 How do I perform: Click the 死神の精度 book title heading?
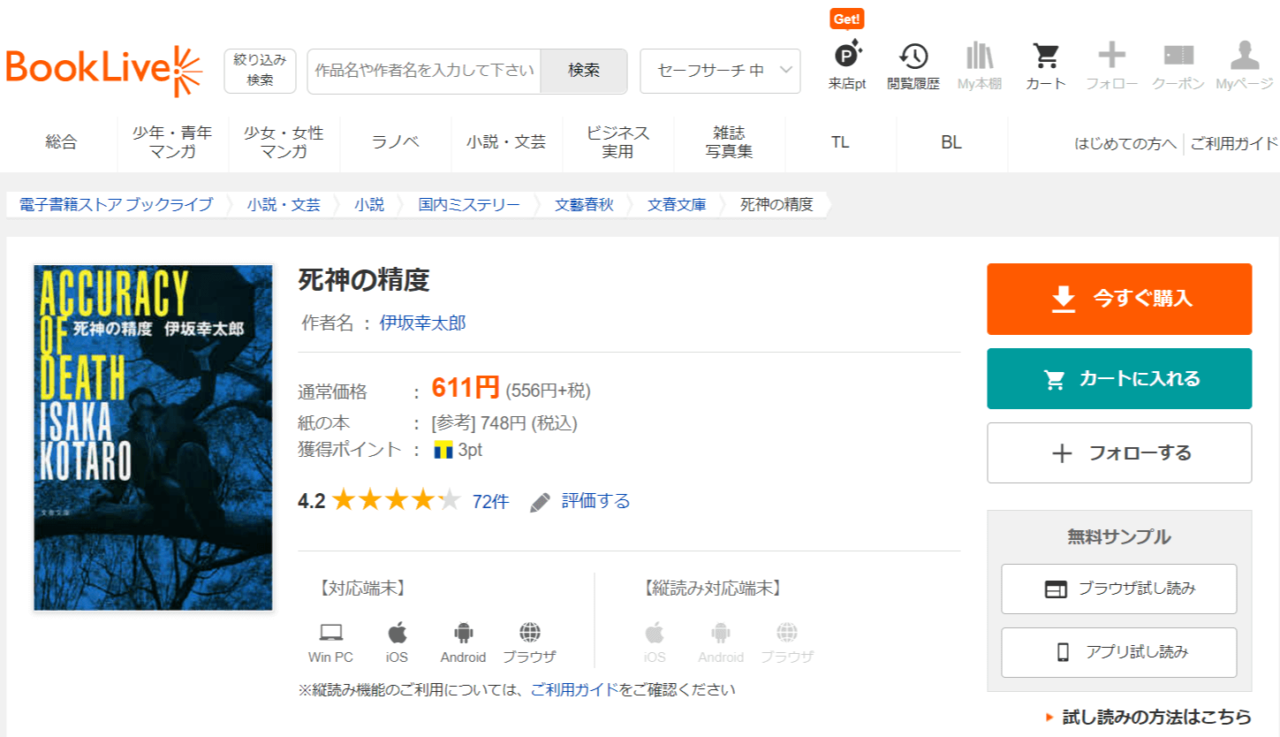pyautogui.click(x=364, y=280)
